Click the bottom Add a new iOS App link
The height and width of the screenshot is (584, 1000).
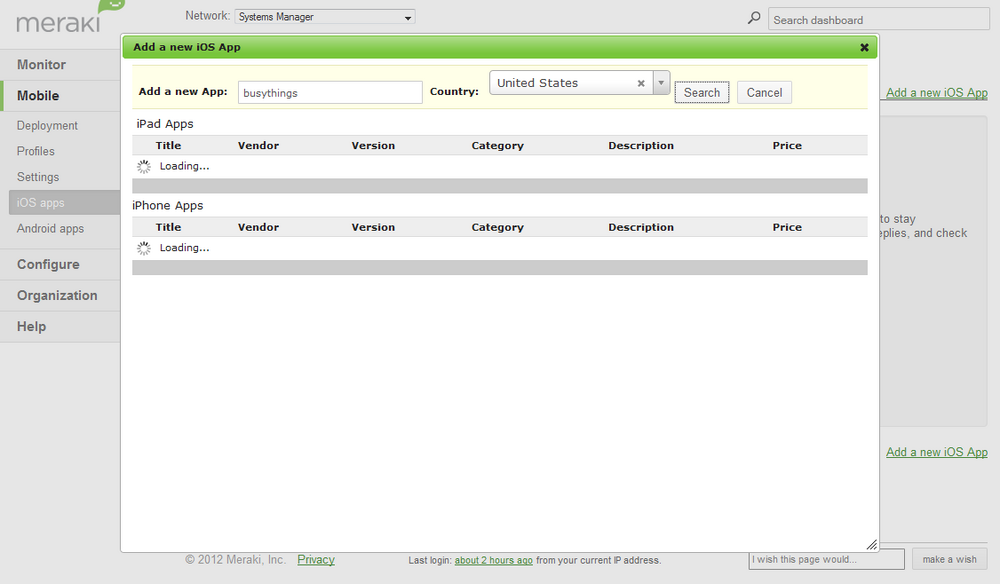point(936,452)
